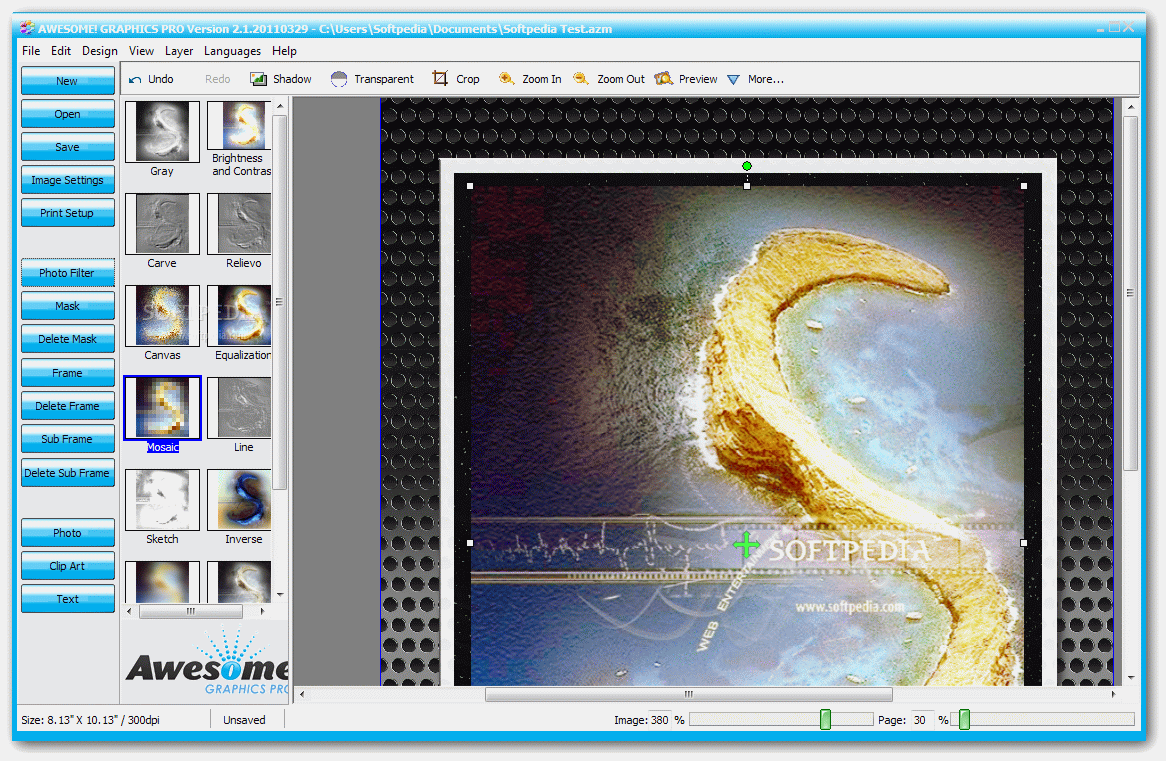Click the Photo Filter button
Viewport: 1166px width, 761px height.
(68, 273)
